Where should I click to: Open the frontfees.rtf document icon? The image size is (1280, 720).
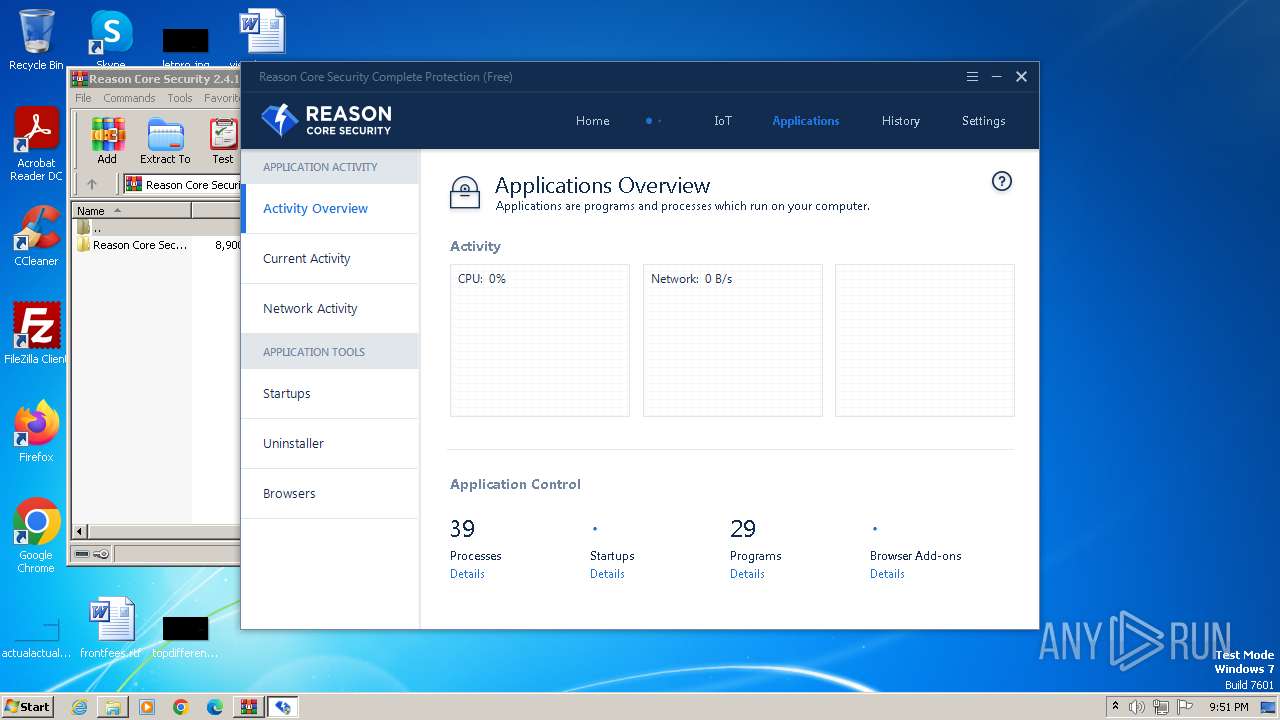tap(111, 628)
